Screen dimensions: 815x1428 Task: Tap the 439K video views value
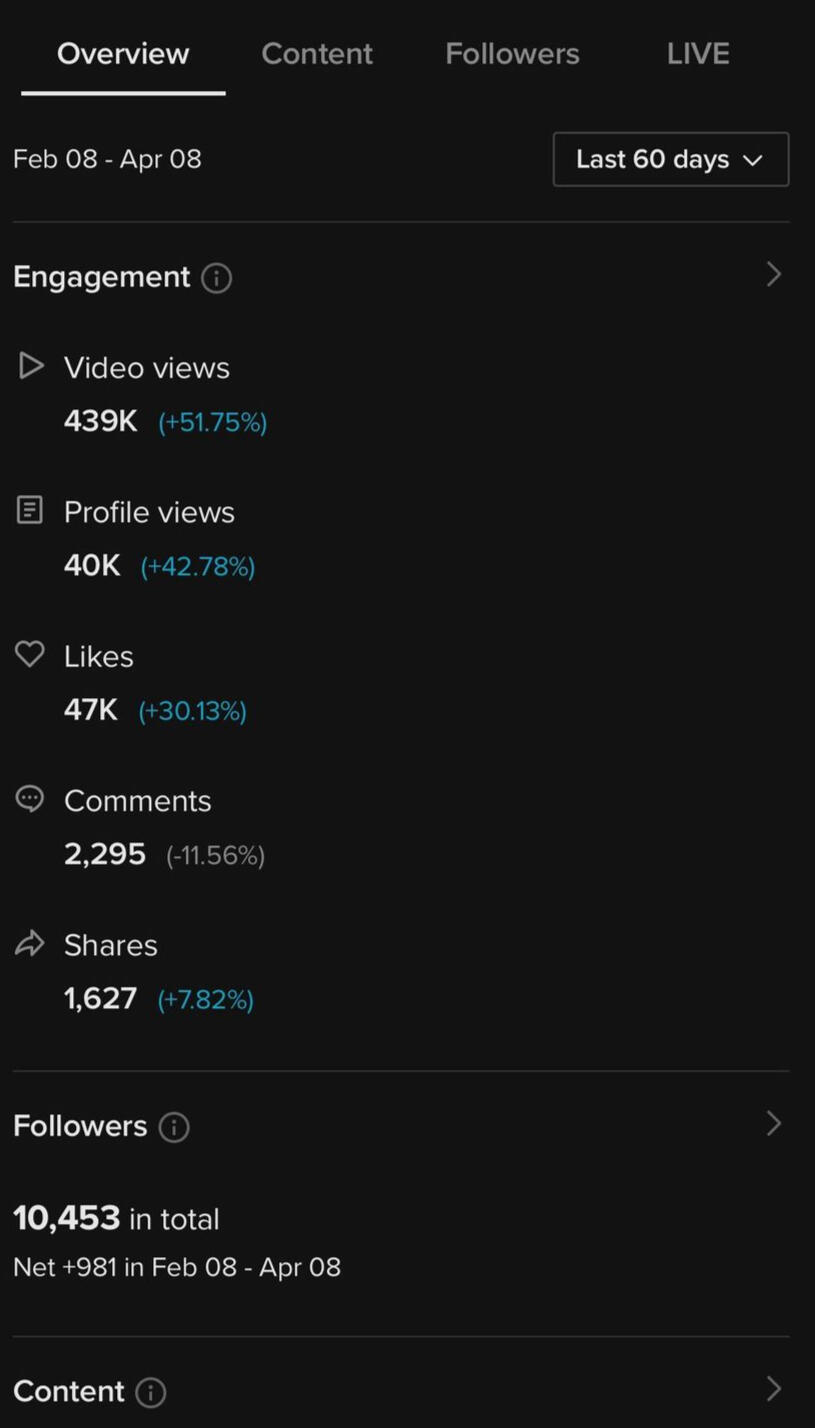[101, 422]
